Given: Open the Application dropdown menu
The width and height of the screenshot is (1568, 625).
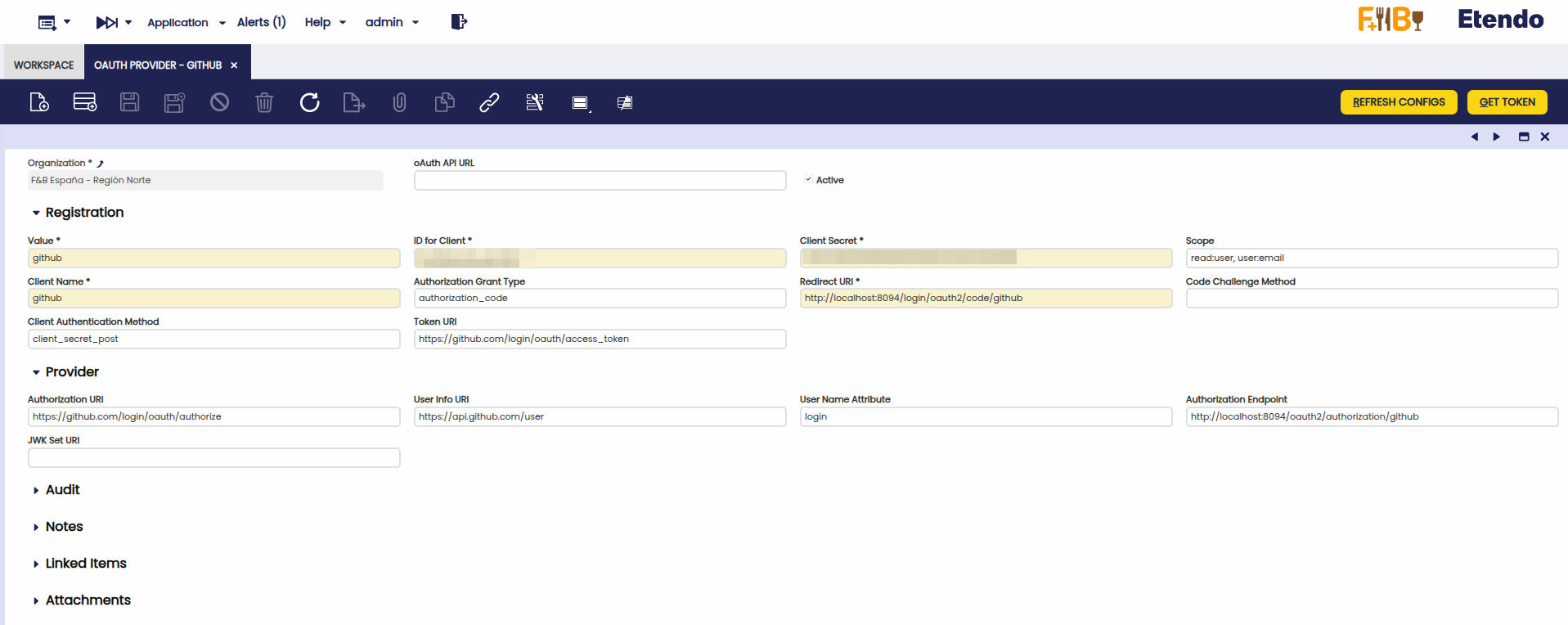Looking at the screenshot, I should click(x=186, y=22).
